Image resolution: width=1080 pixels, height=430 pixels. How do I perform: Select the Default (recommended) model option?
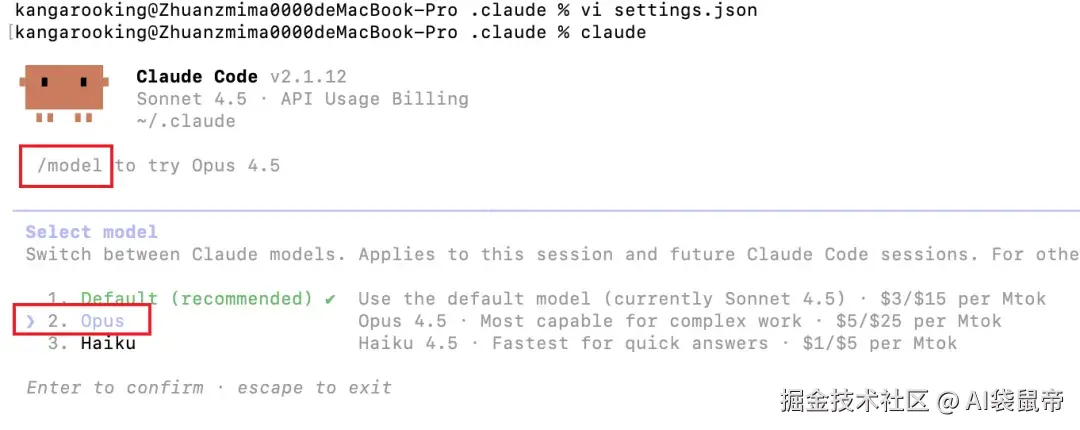point(196,298)
